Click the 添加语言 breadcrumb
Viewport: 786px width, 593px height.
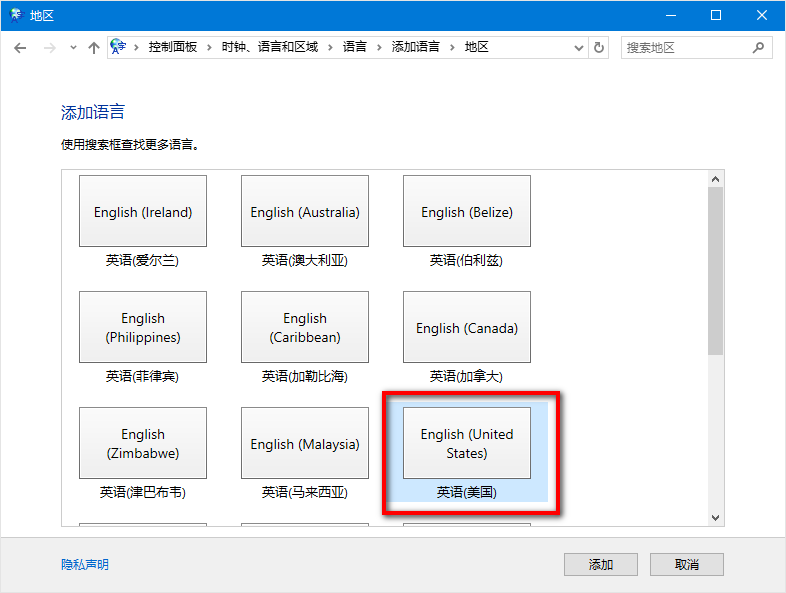pos(415,47)
